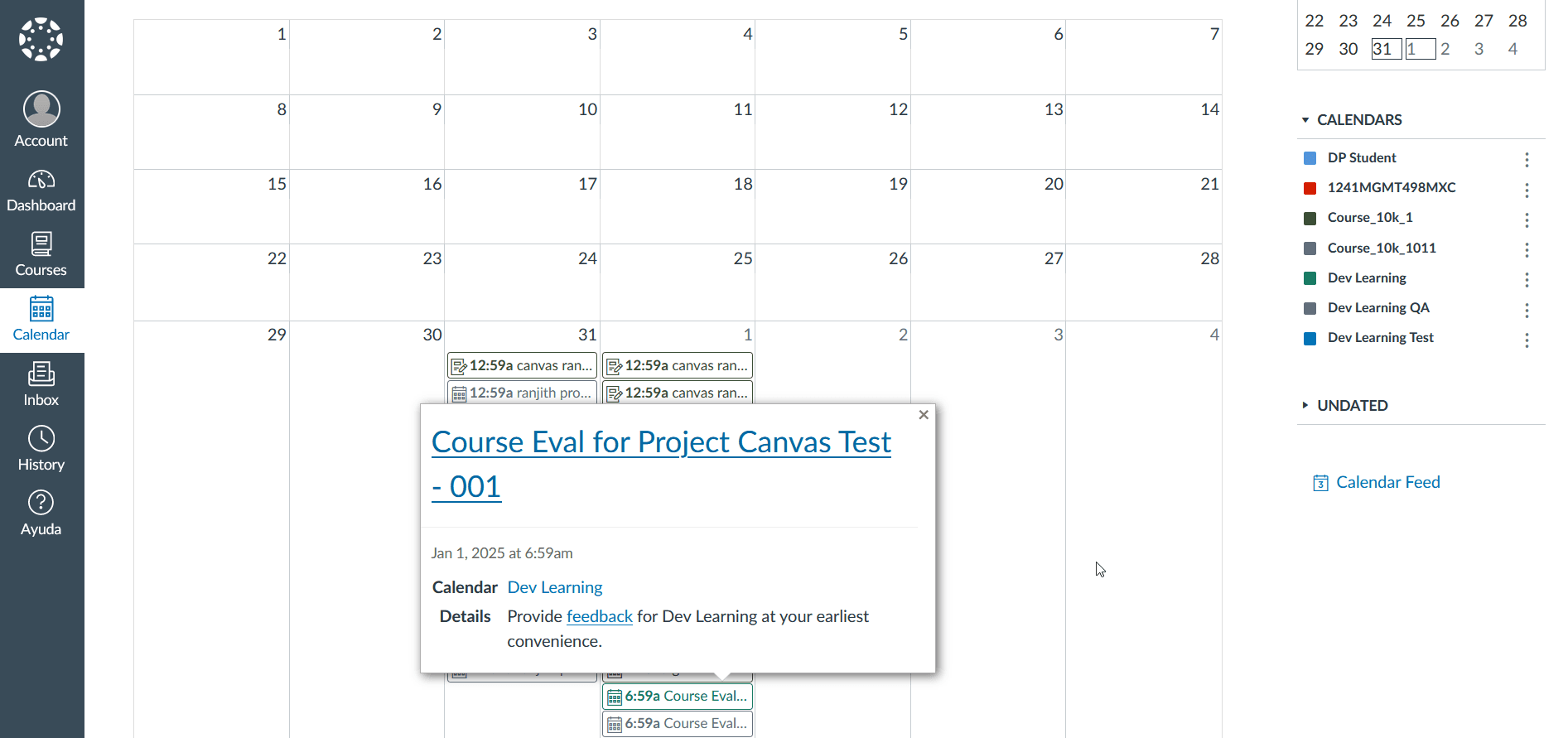Select day 31 in the mini calendar
This screenshot has width=1568, height=738.
coord(1387,49)
